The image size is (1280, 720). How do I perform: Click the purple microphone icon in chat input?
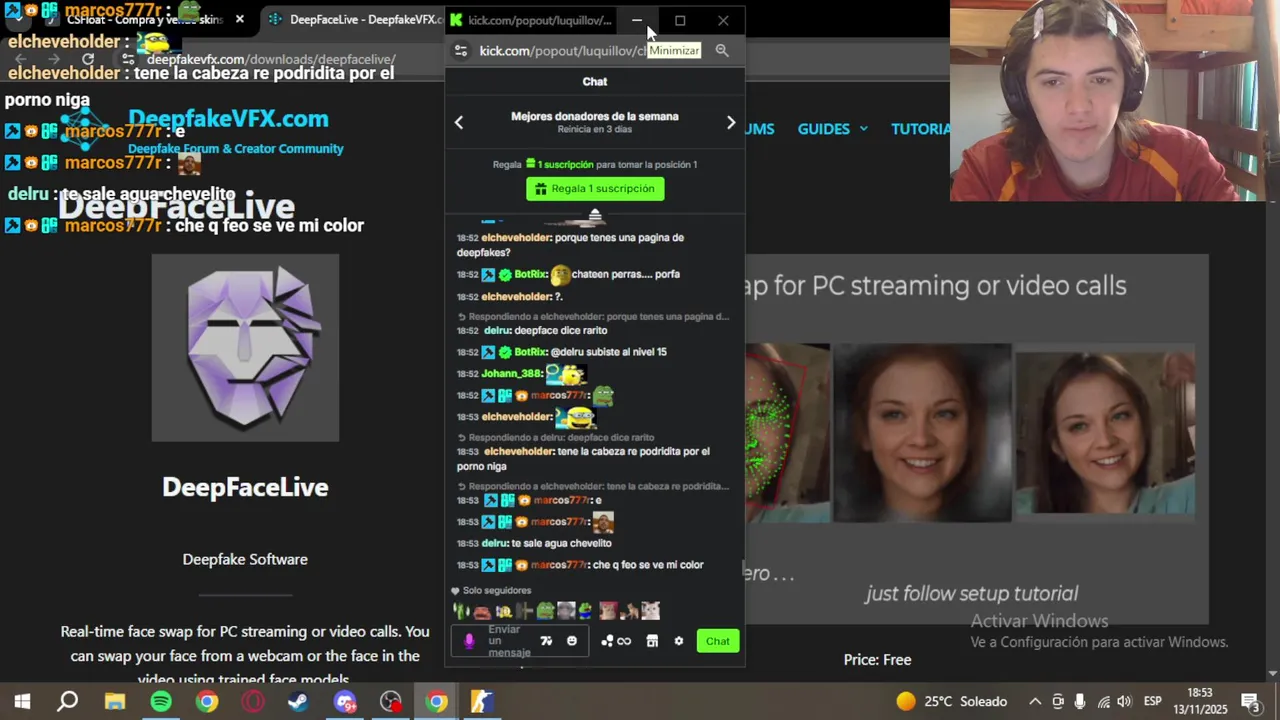(x=469, y=641)
